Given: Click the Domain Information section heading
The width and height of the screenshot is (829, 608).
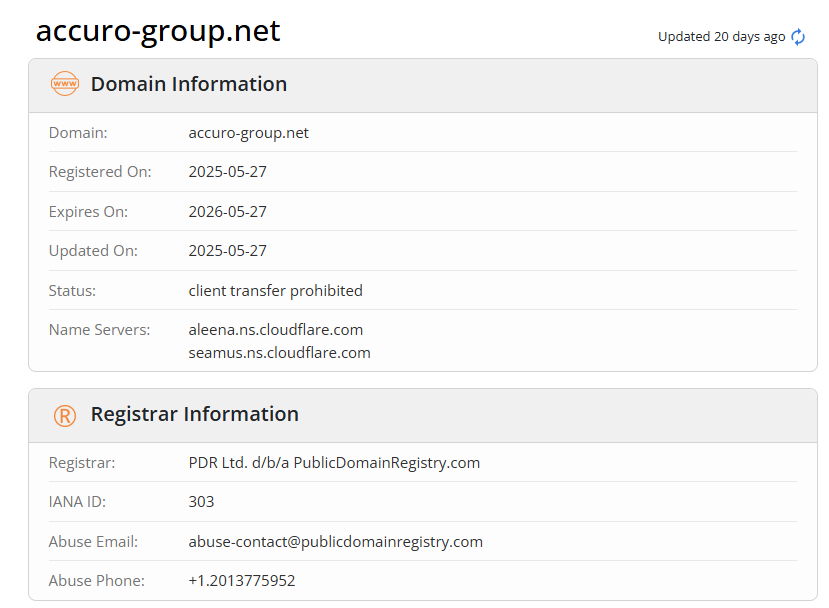Looking at the screenshot, I should [x=189, y=84].
